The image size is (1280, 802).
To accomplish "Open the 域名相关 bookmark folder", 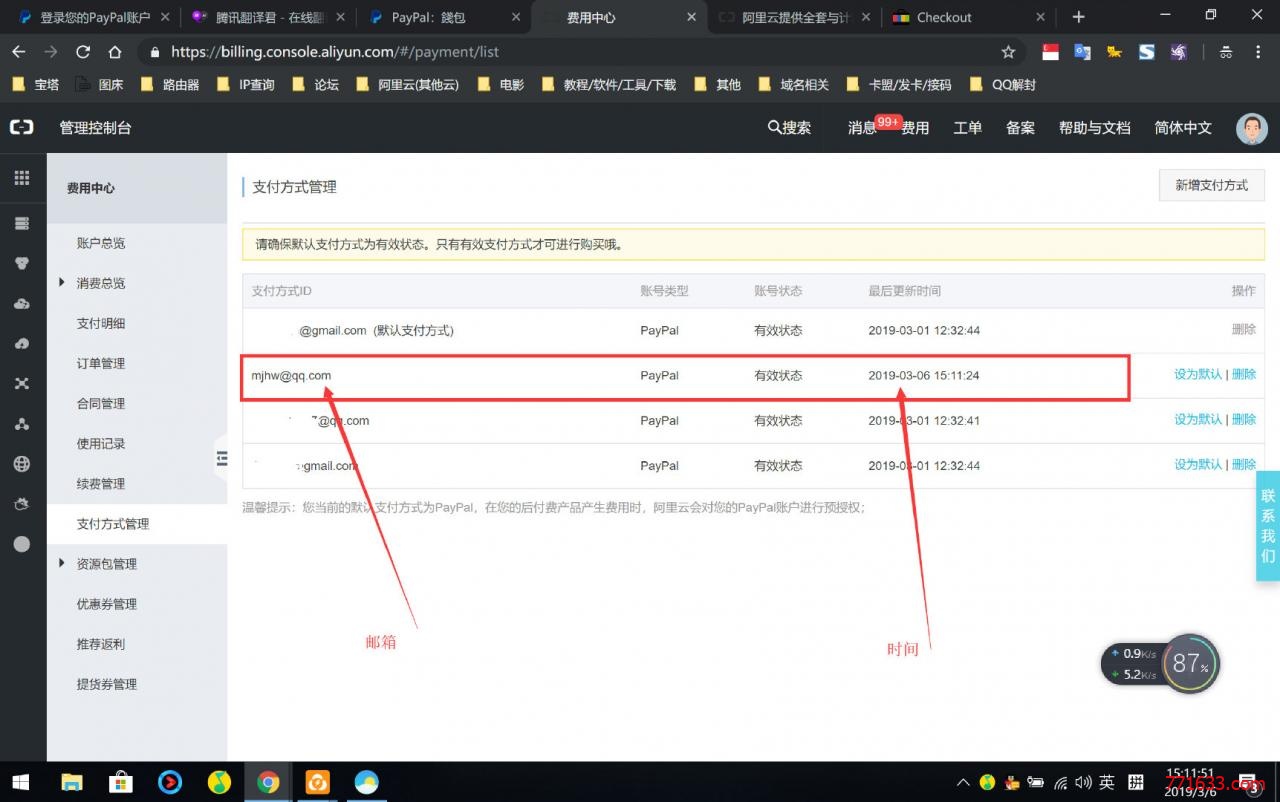I will (x=794, y=85).
